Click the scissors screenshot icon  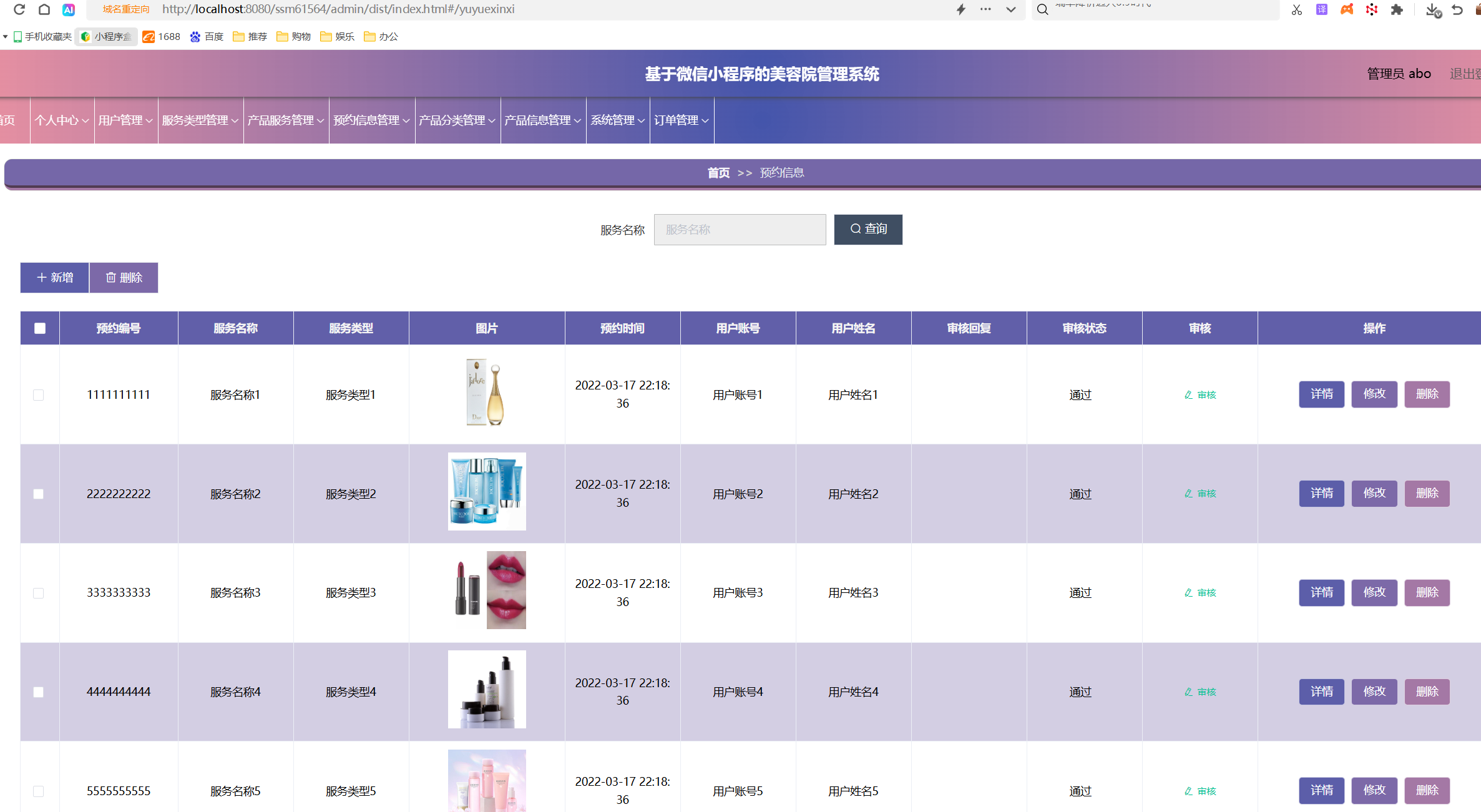click(1297, 9)
